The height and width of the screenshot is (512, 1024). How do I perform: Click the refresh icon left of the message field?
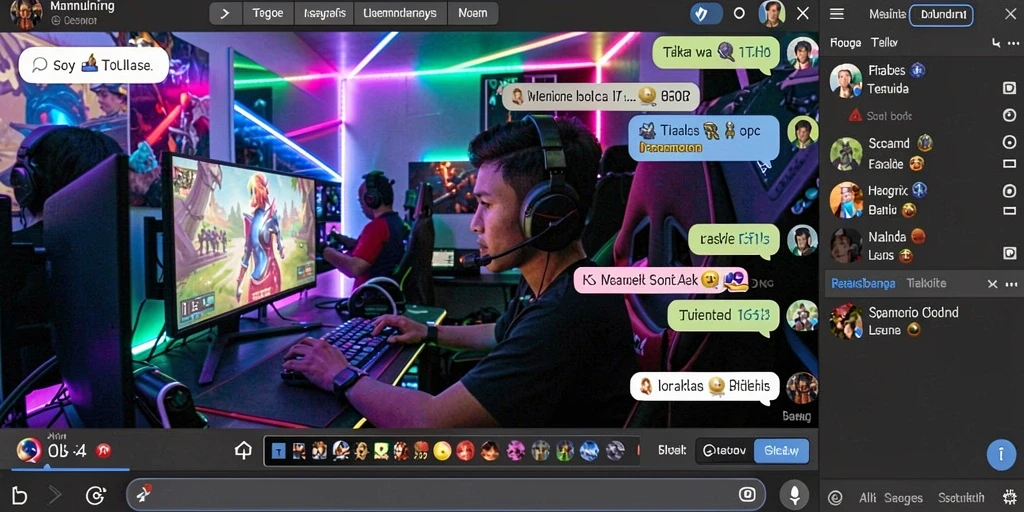pyautogui.click(x=95, y=496)
